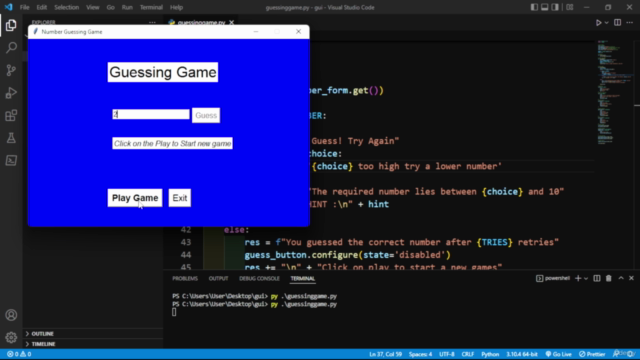Click Exit button in guessing game window

180,198
